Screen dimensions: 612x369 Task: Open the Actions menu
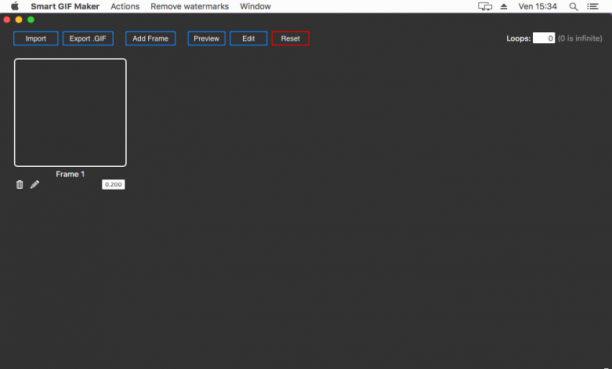[125, 7]
